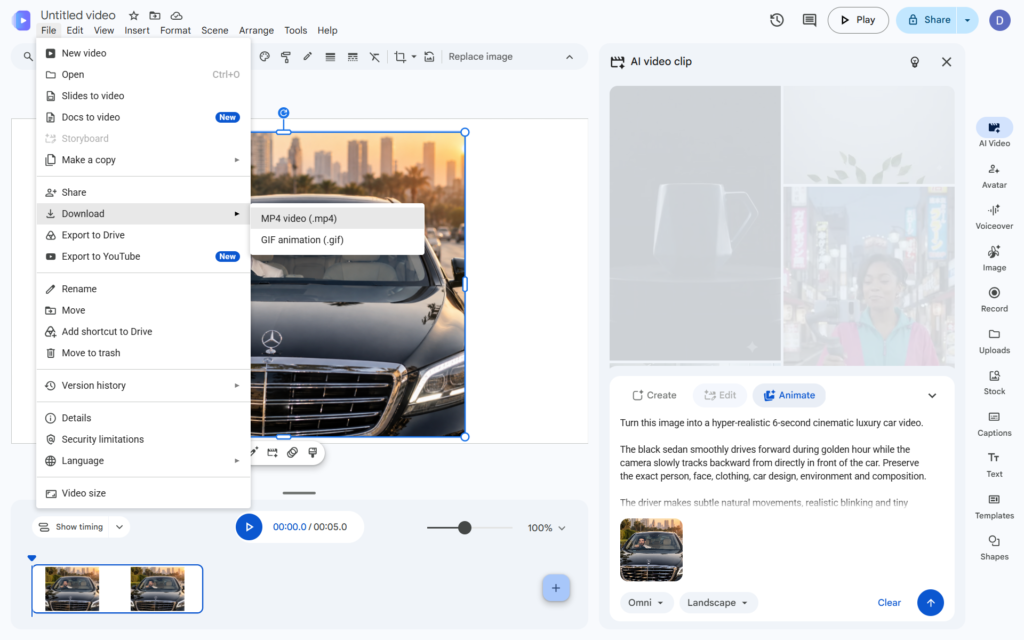
Task: Expand the Language submenu
Action: [144, 460]
